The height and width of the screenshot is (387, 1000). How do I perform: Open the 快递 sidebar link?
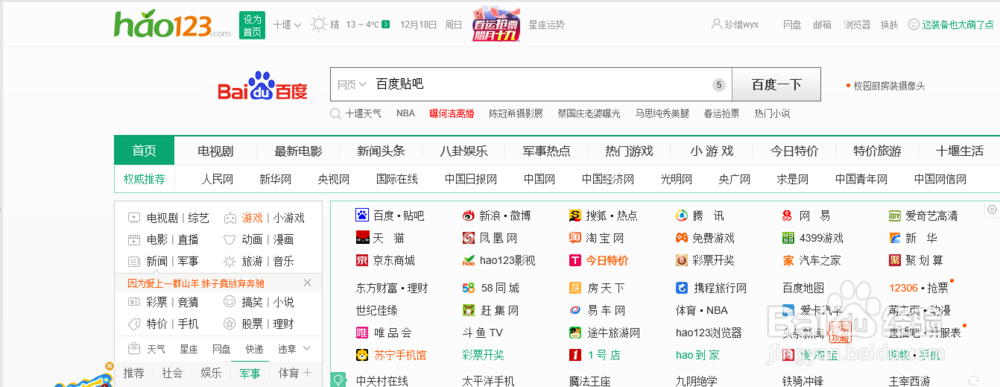(x=254, y=349)
